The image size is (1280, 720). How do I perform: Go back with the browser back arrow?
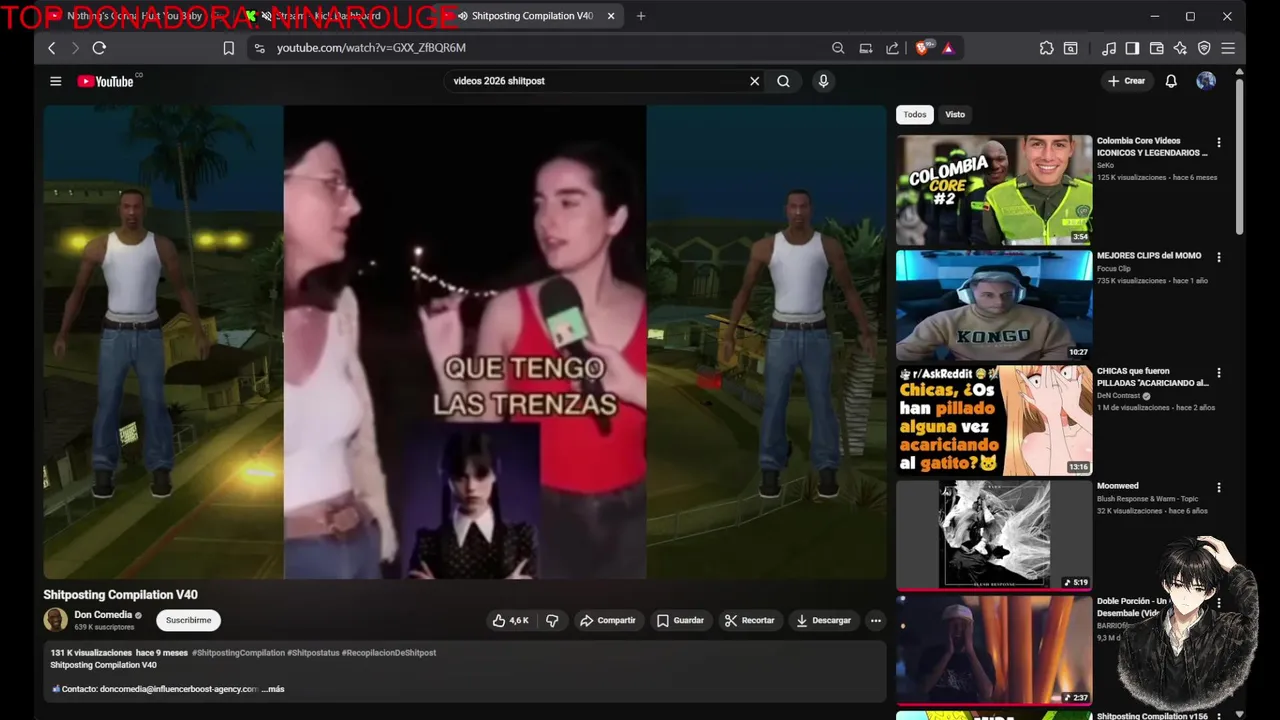[x=51, y=48]
